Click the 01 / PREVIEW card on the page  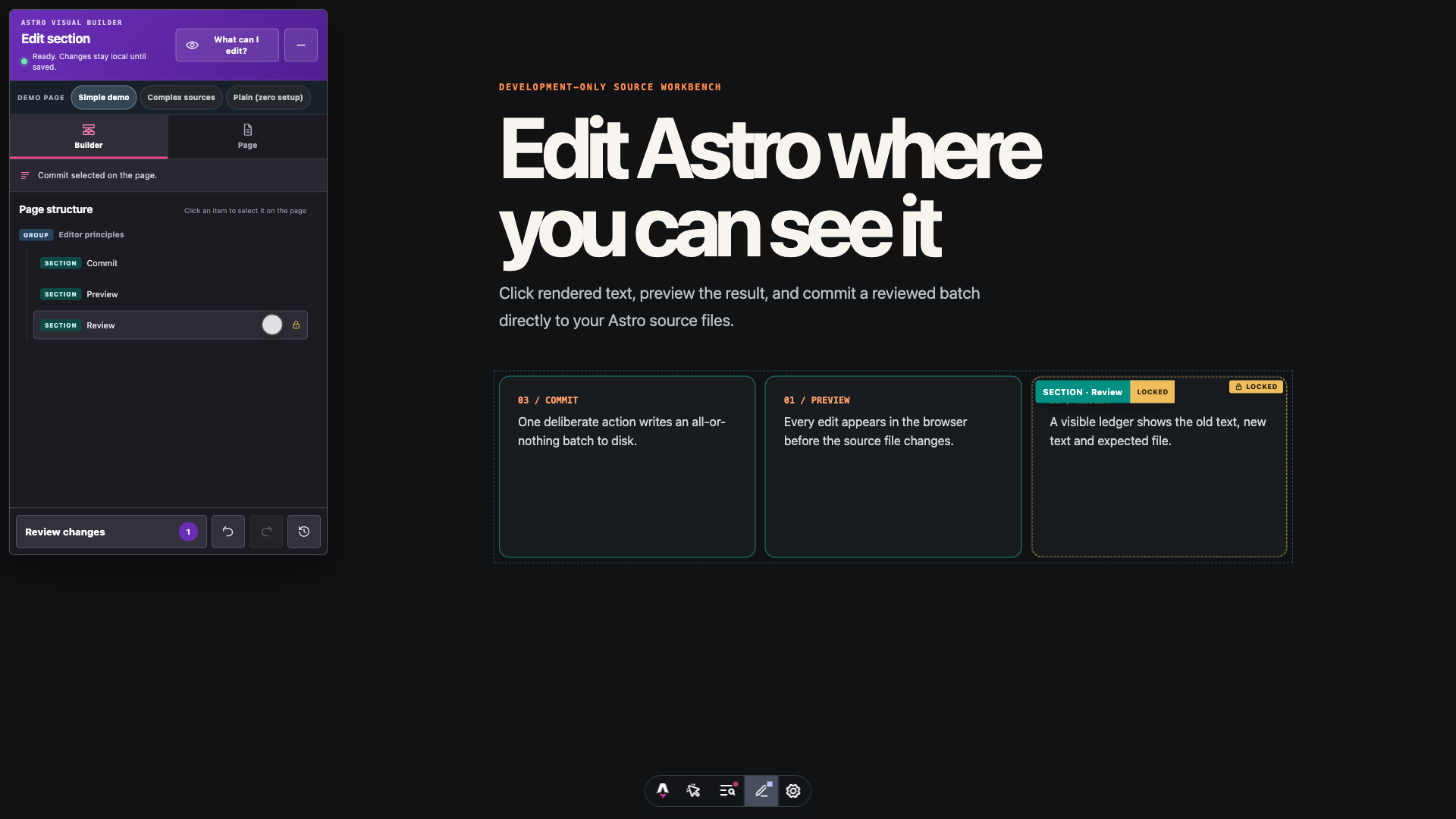tap(893, 467)
